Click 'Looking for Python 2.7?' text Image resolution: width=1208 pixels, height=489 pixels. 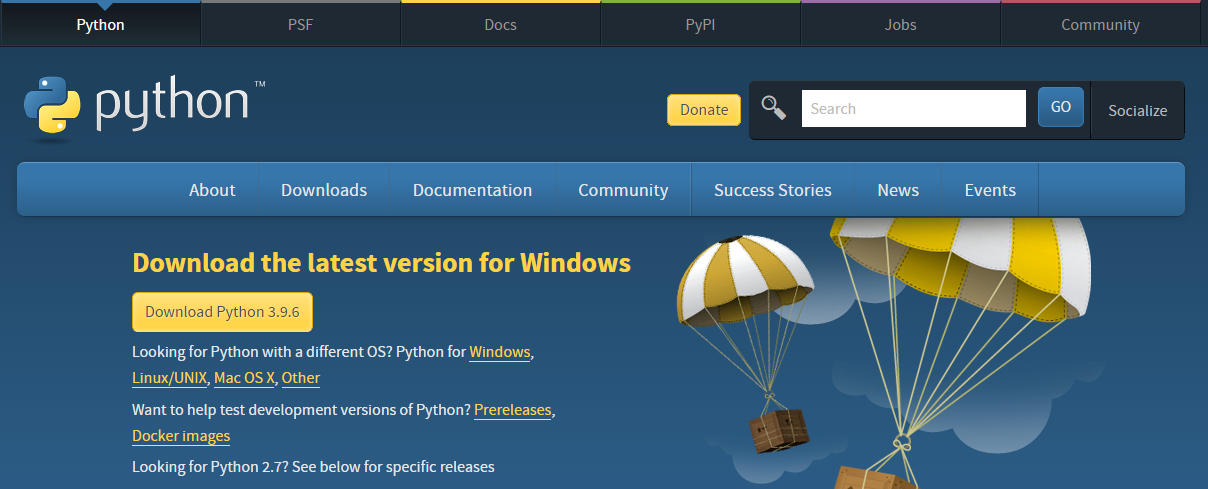pyautogui.click(x=211, y=467)
